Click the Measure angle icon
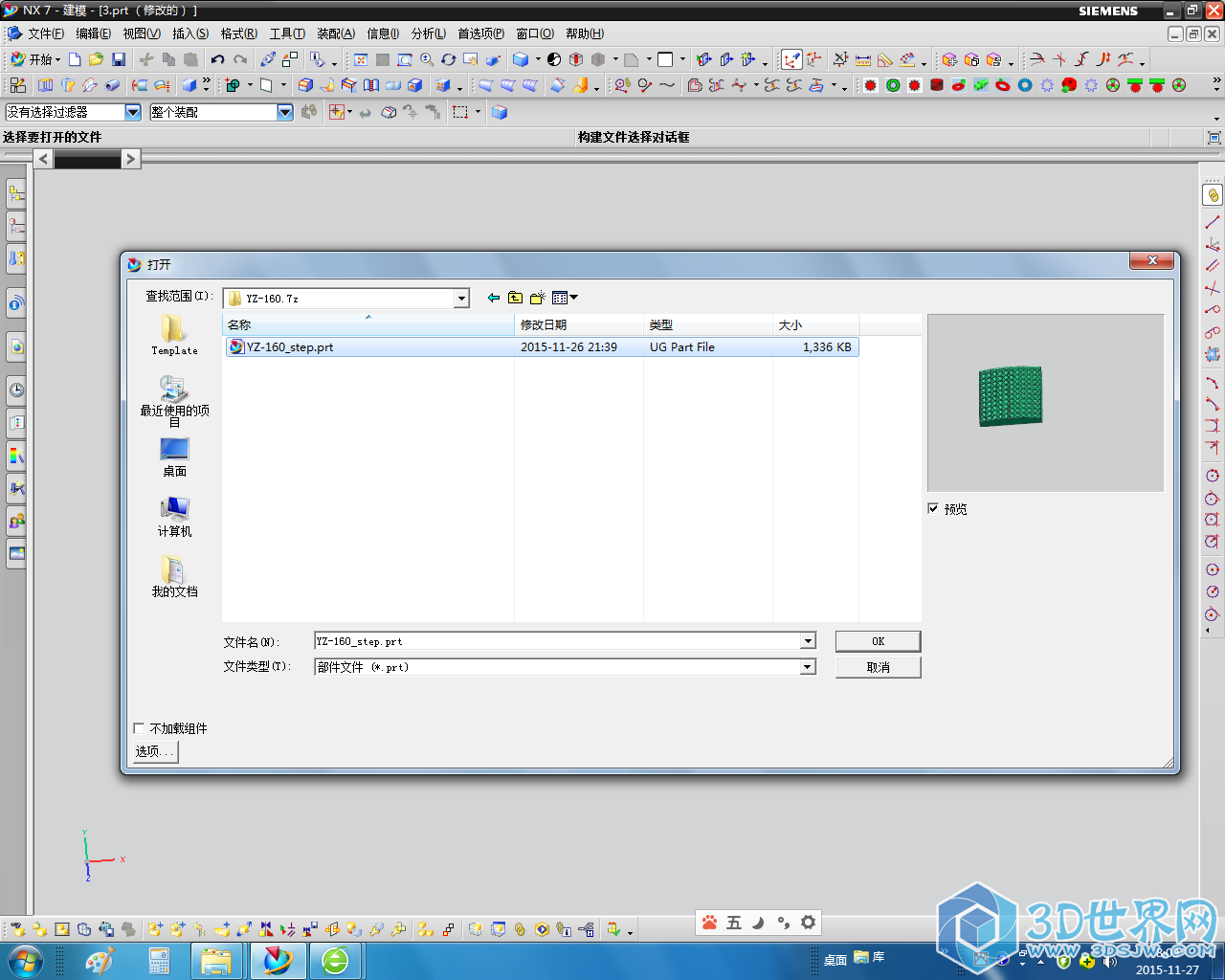Image resolution: width=1225 pixels, height=980 pixels. [885, 59]
